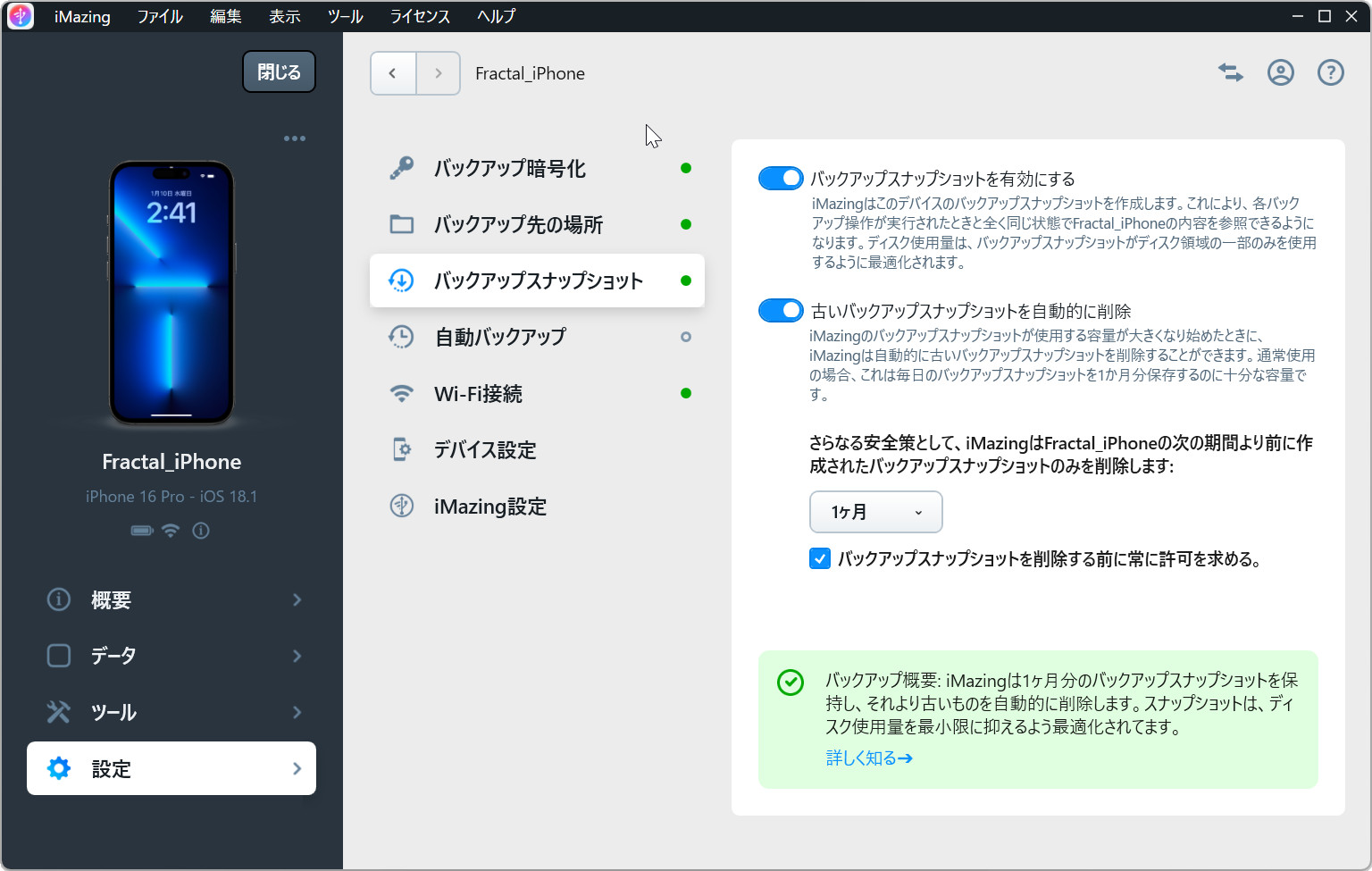Open the 表示 menu
The width and height of the screenshot is (1372, 871).
pos(285,16)
